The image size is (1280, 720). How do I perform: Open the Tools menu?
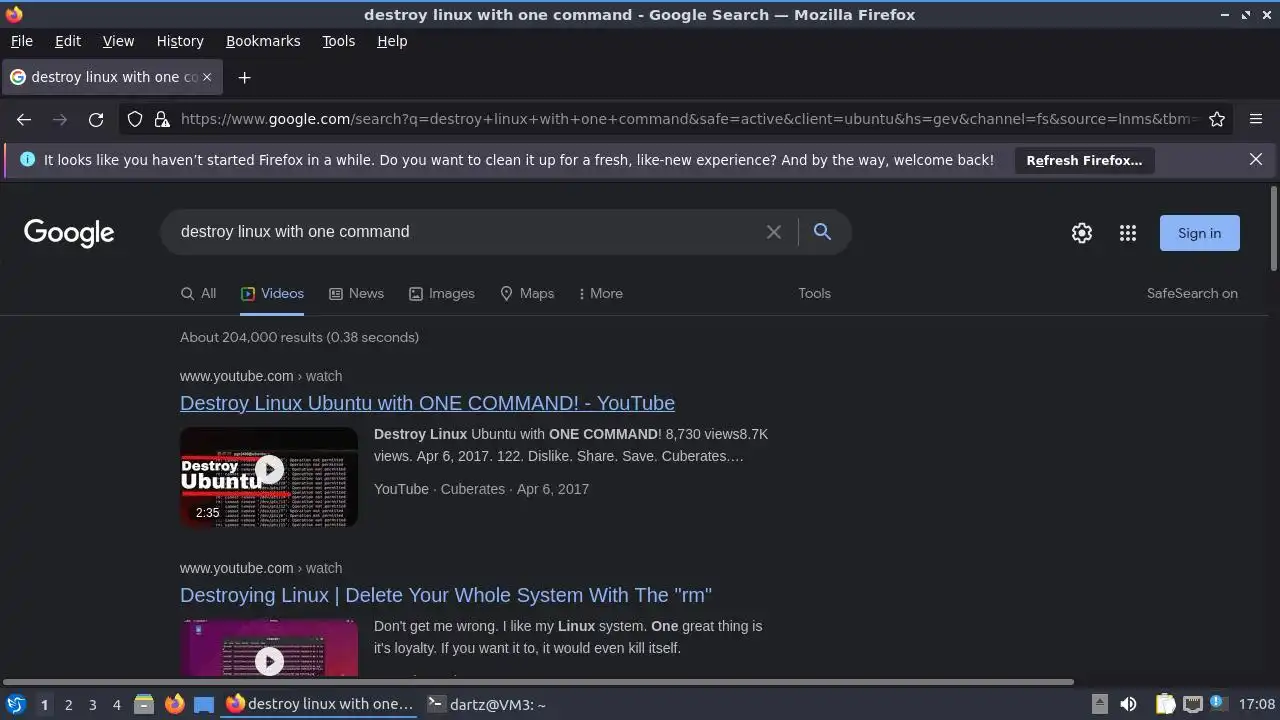click(x=338, y=41)
